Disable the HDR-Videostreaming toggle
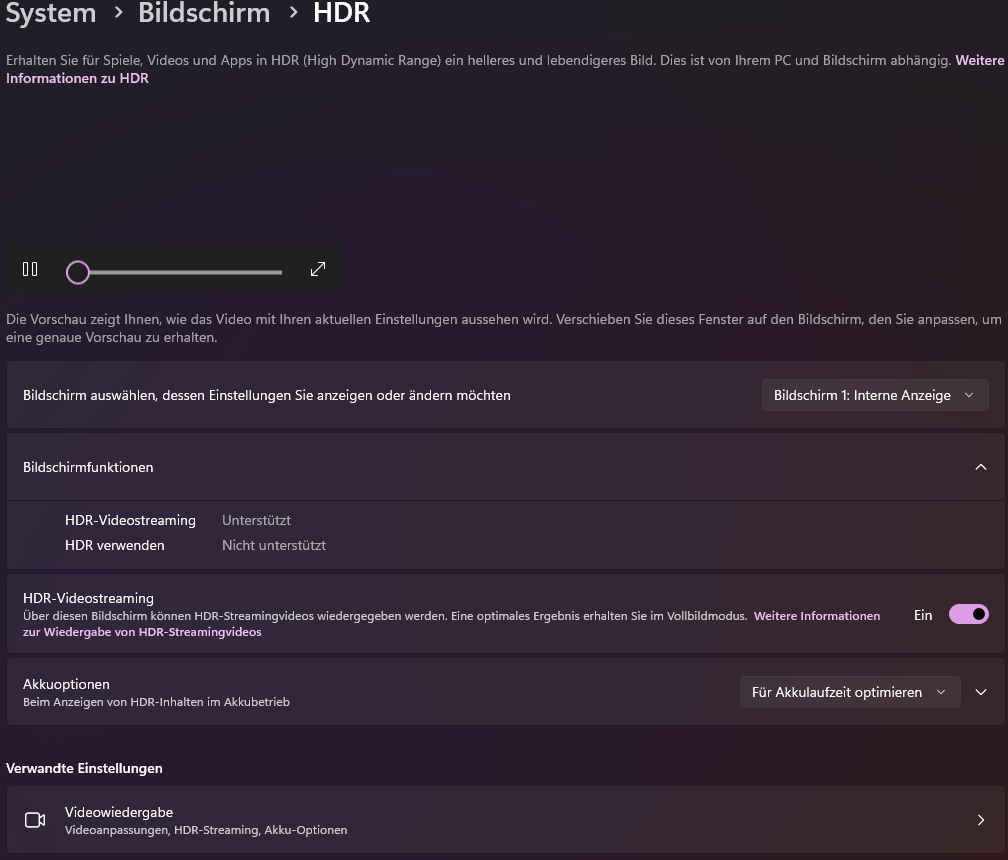This screenshot has width=1008, height=860. (967, 614)
